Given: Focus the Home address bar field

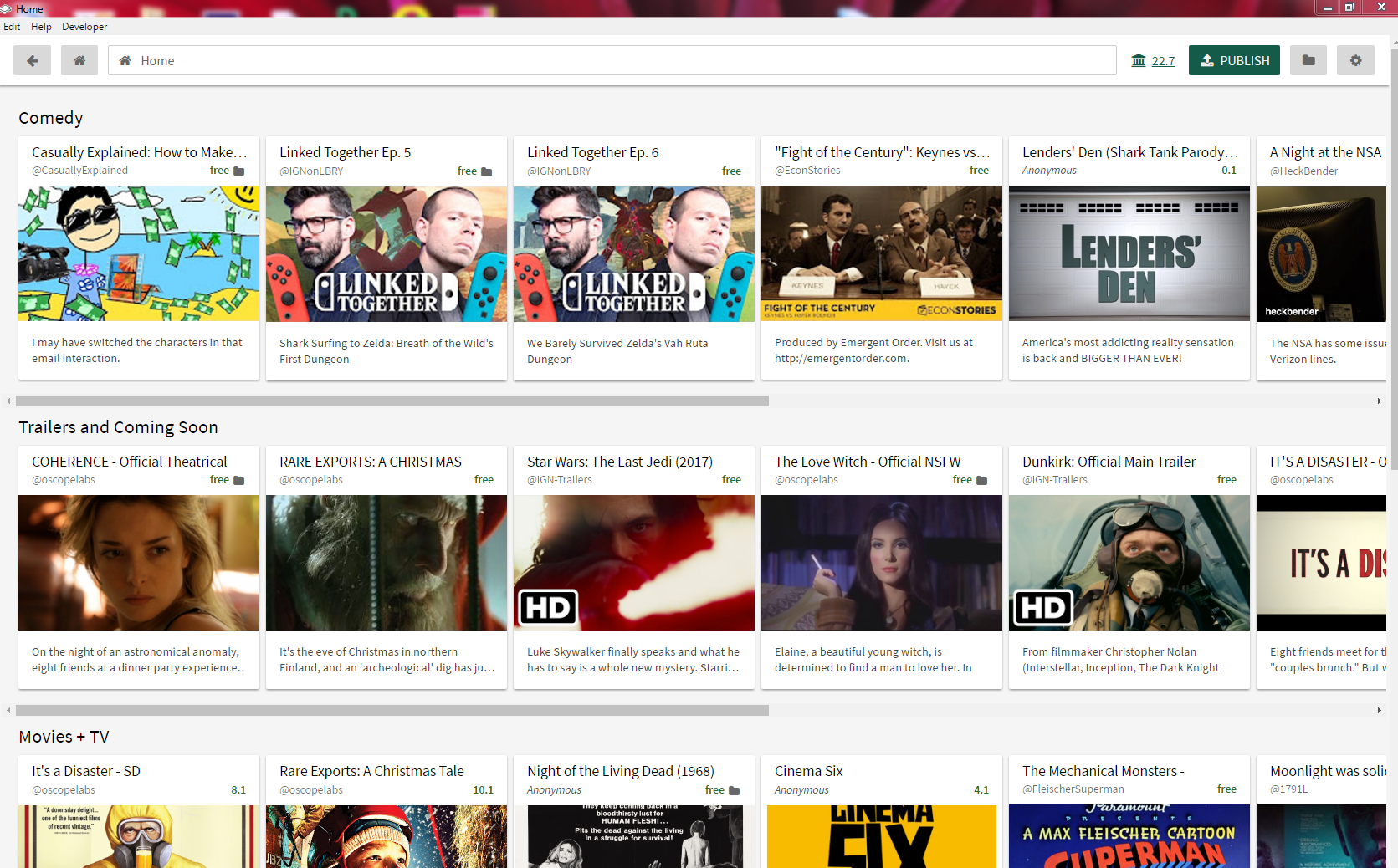Looking at the screenshot, I should tap(612, 60).
